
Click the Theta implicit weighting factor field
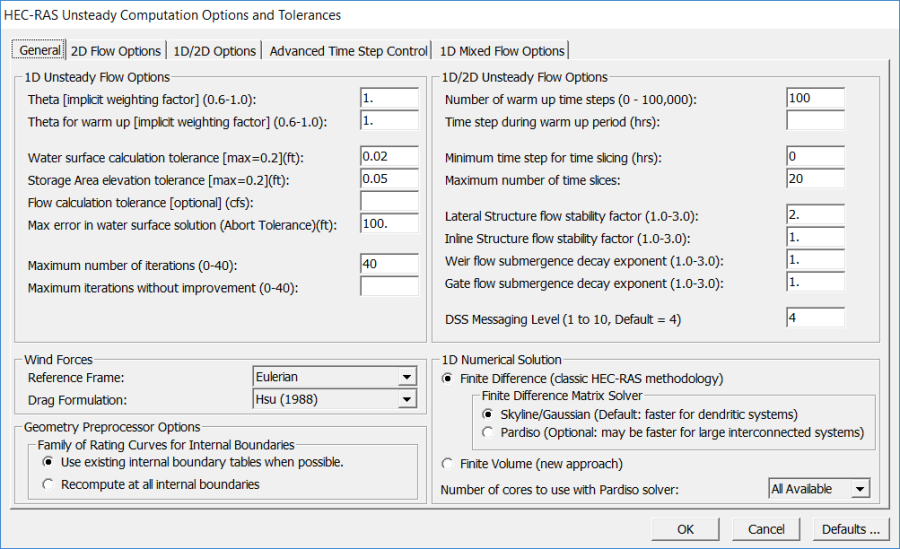click(389, 98)
